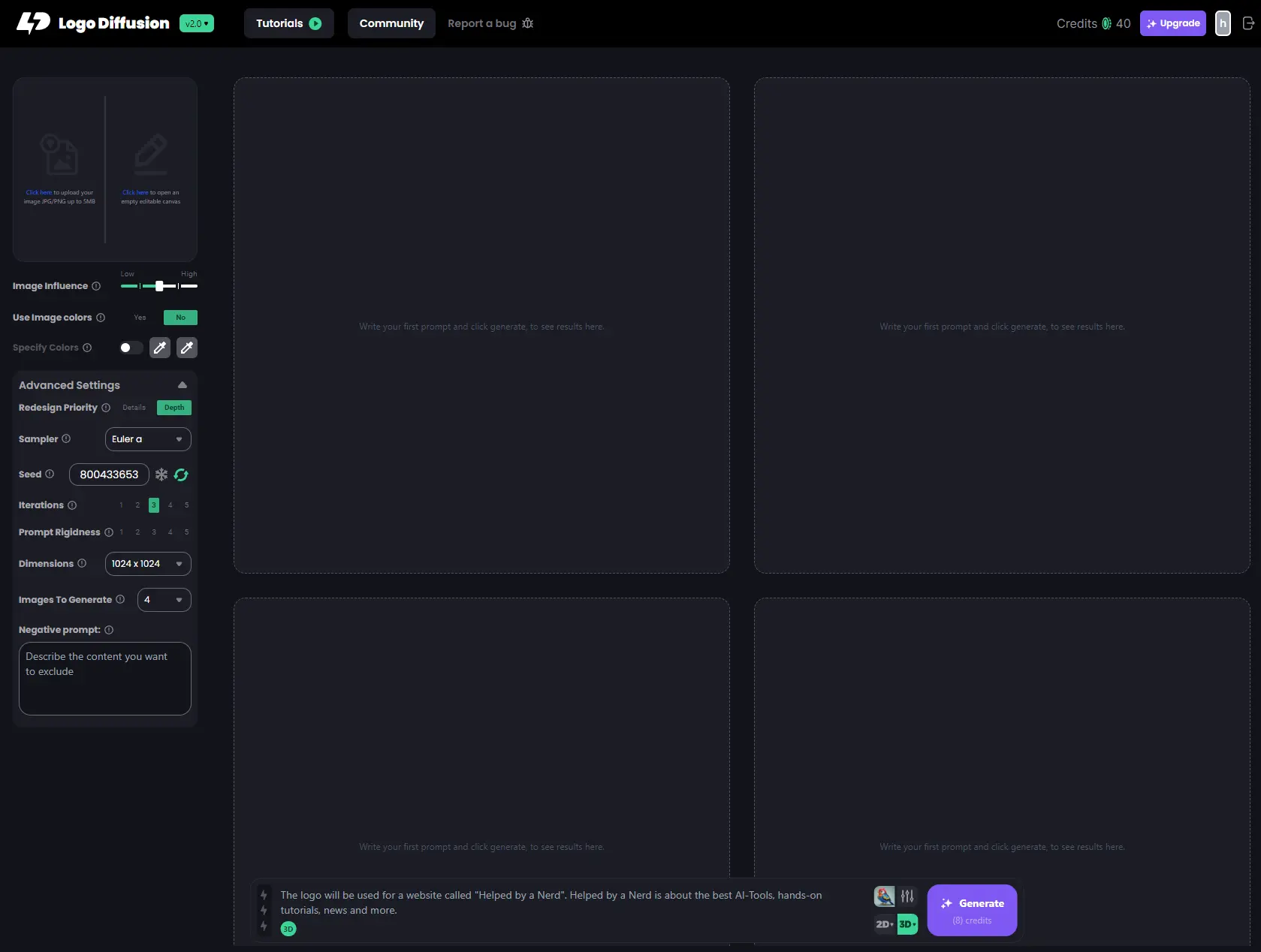Screen dimensions: 1261x952
Task: Set Redesign Priority to Details
Action: tap(134, 408)
